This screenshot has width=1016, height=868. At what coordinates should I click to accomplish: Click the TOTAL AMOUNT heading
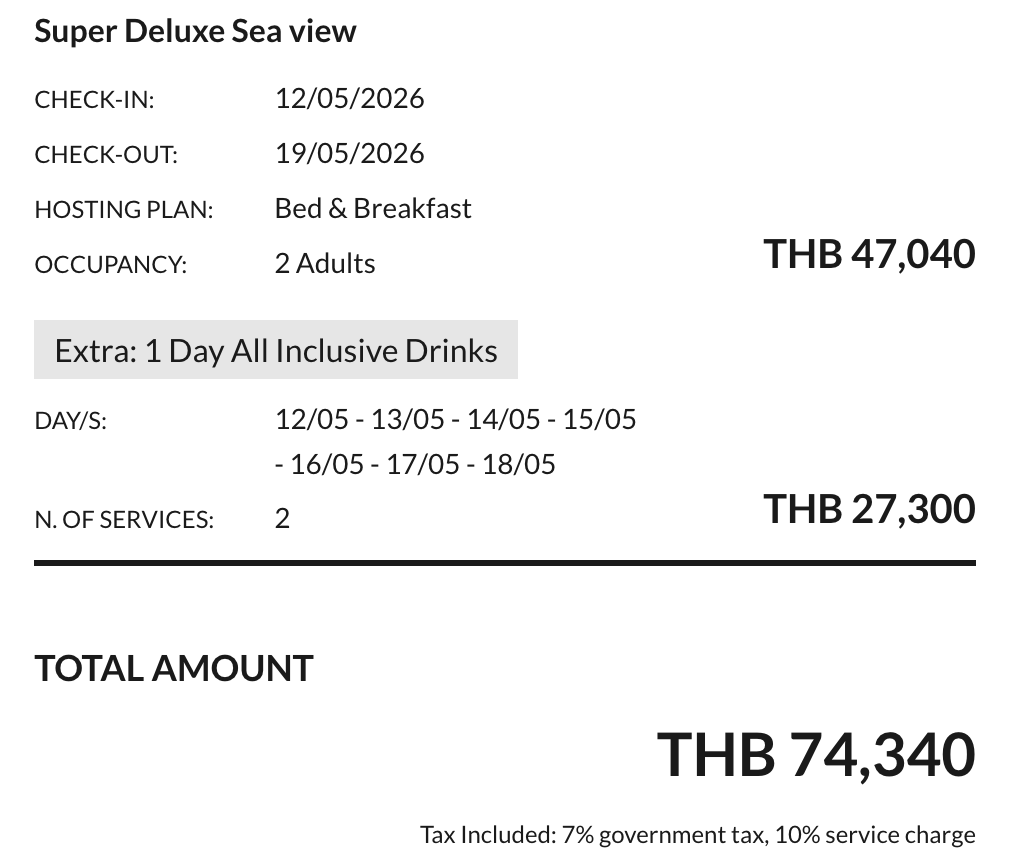tap(174, 668)
